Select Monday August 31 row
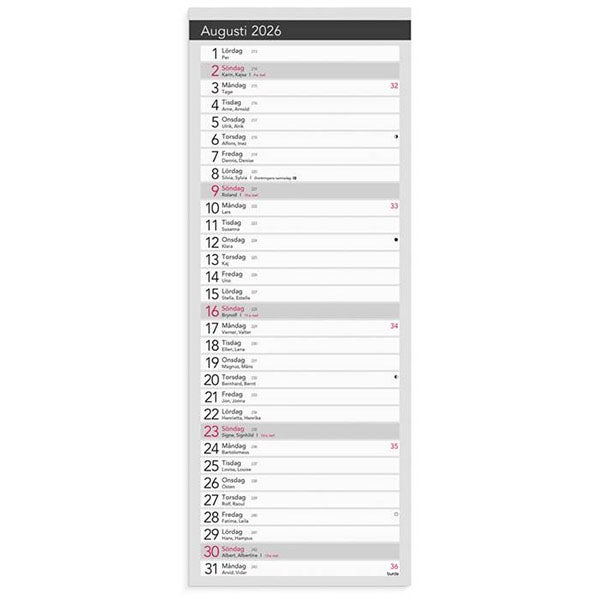 coord(300,568)
